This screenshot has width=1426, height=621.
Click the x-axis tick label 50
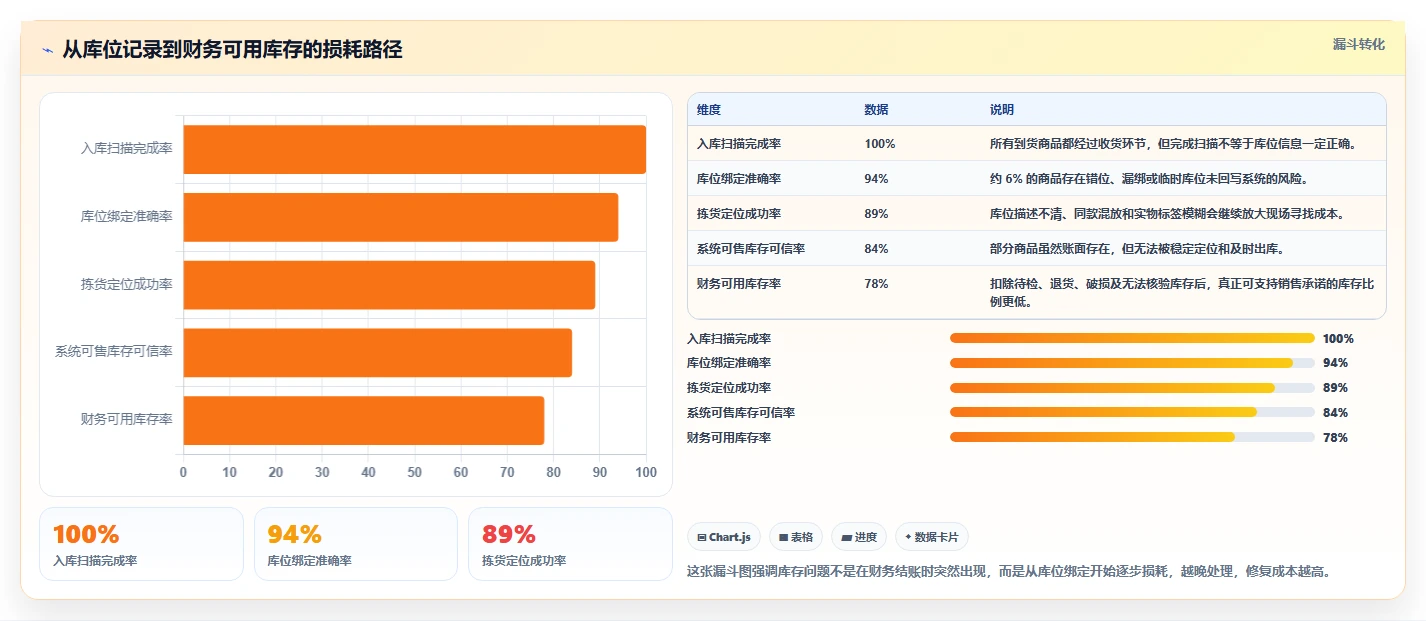click(x=415, y=472)
